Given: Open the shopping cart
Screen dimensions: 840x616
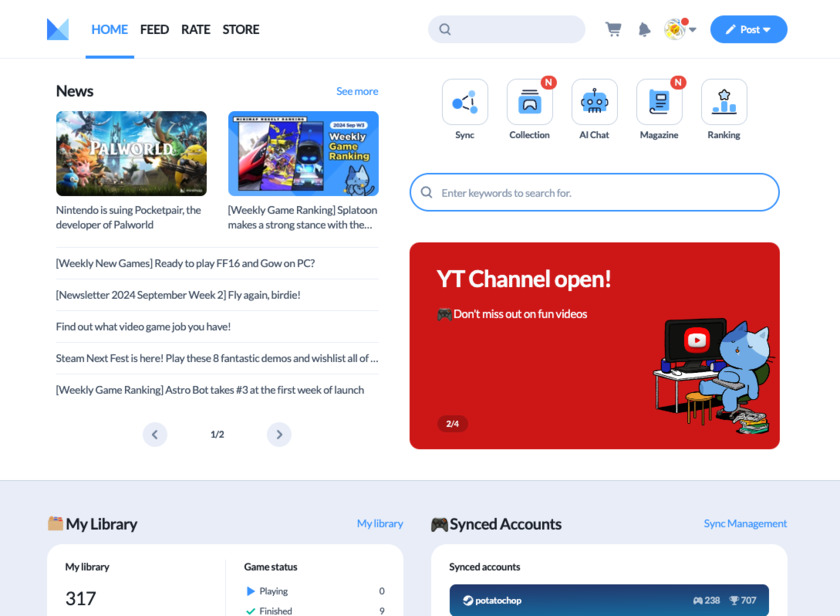Looking at the screenshot, I should [x=613, y=29].
